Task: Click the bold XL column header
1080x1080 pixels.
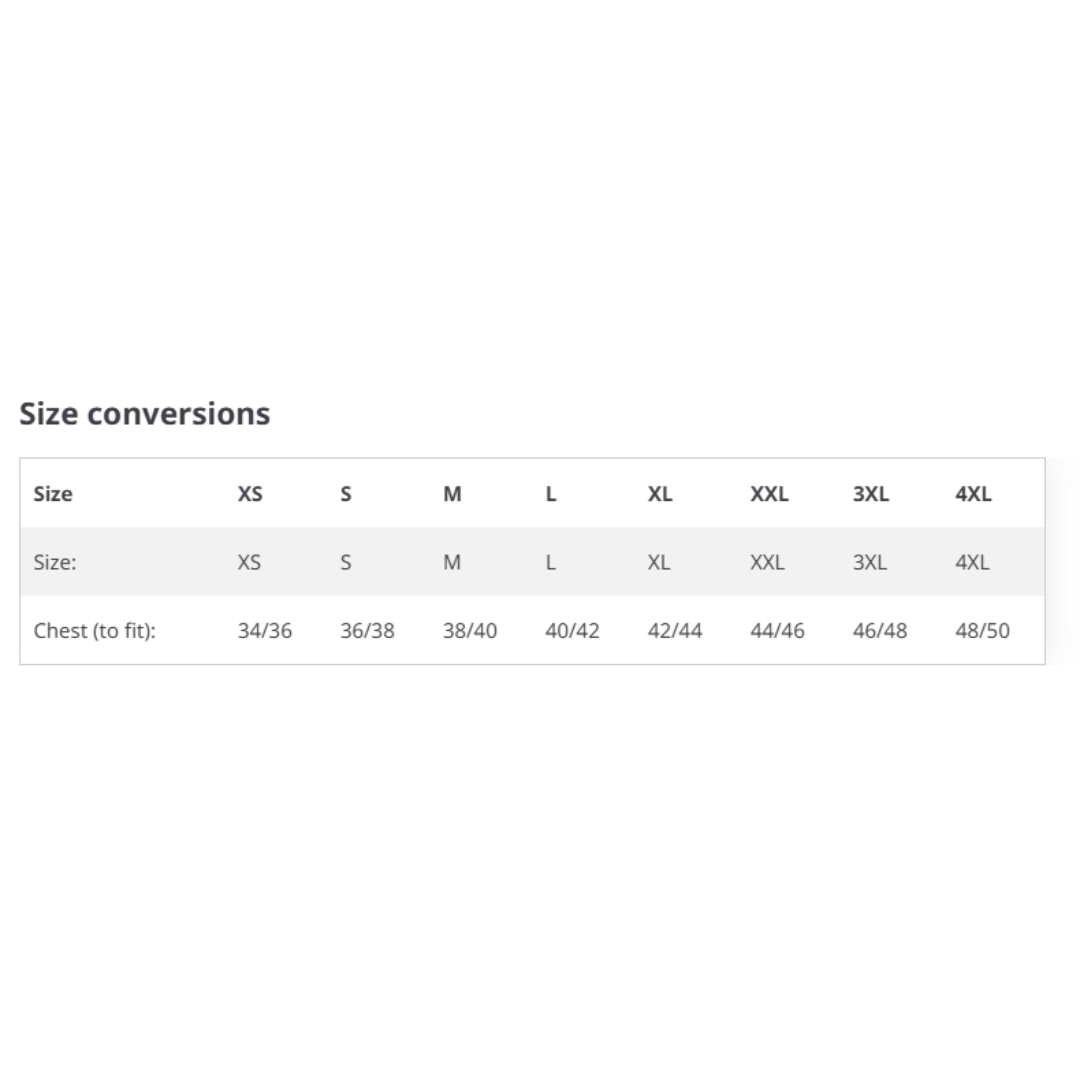Action: coord(660,494)
